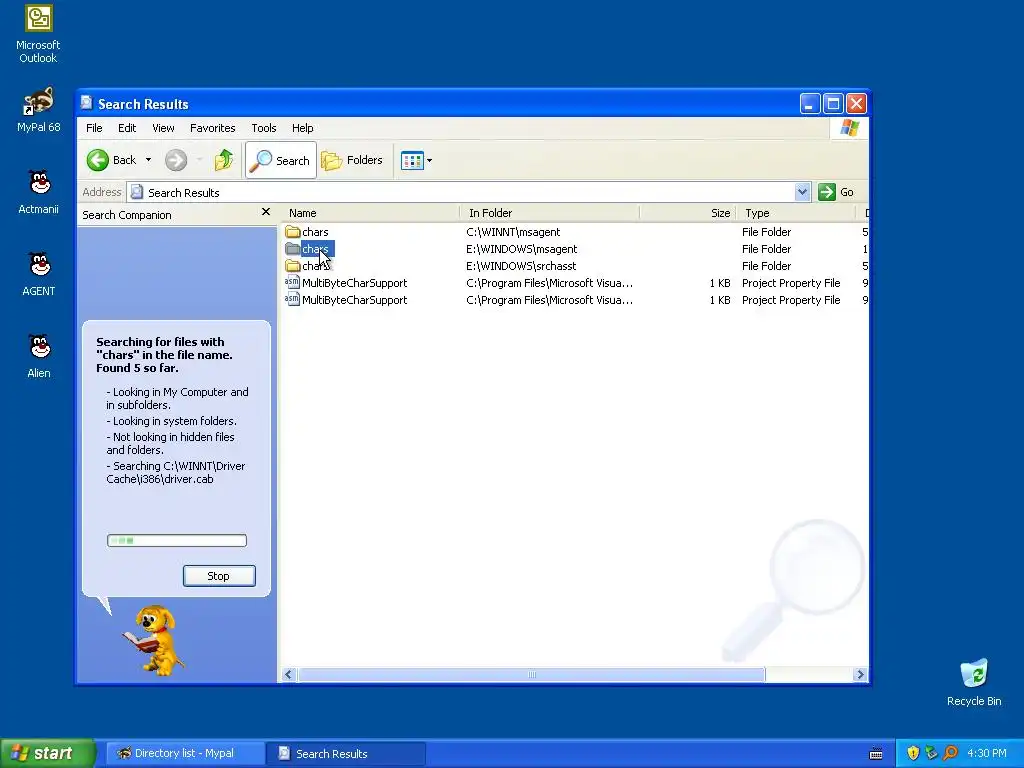The image size is (1024, 768).
Task: Launch MyPal 68 desktop shortcut
Action: 38,110
